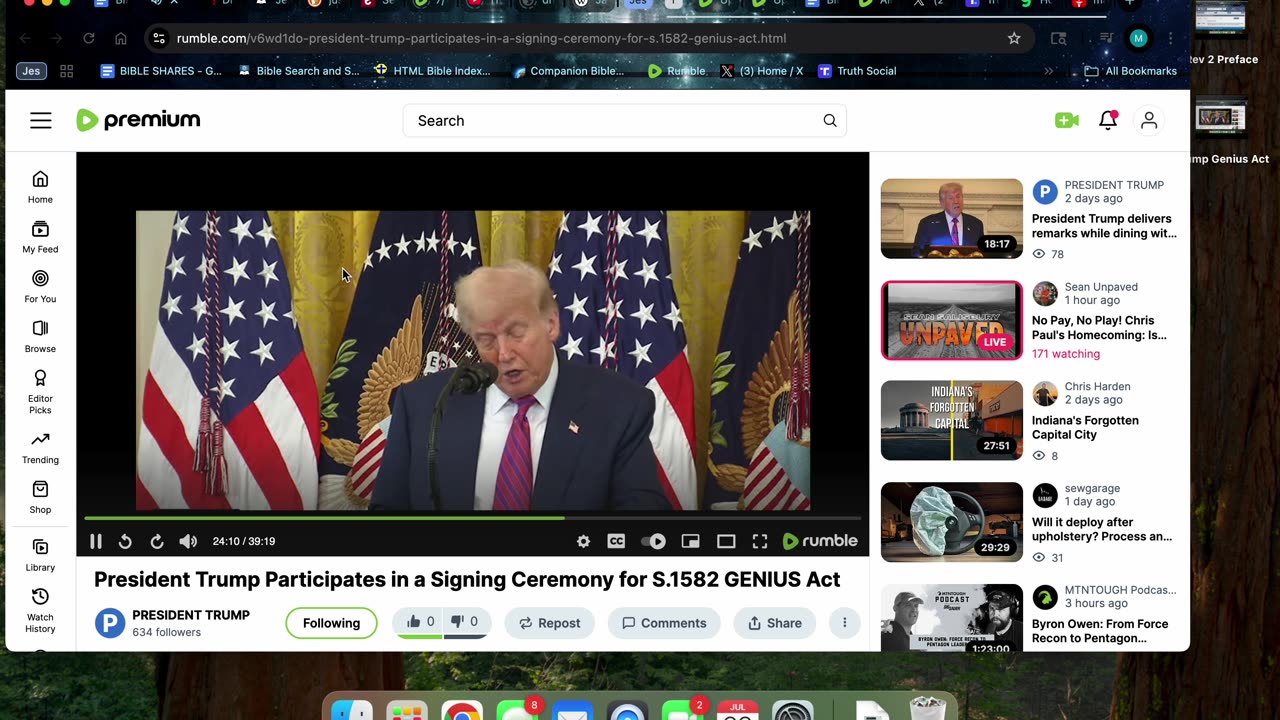The width and height of the screenshot is (1280, 720).
Task: Click the Following button
Action: point(331,623)
